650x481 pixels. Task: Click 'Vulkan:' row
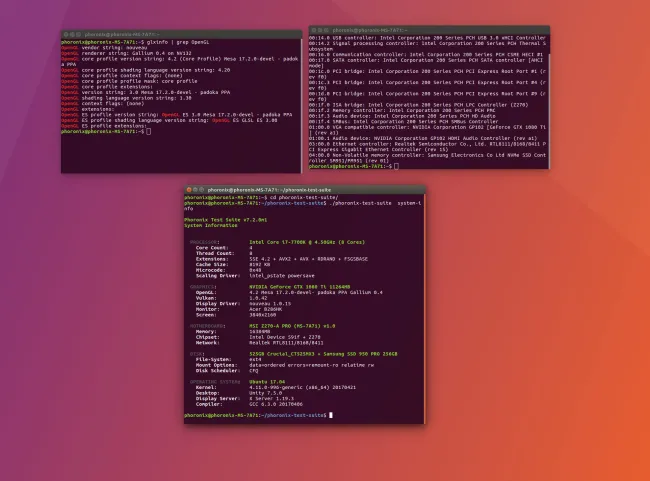tap(231, 298)
